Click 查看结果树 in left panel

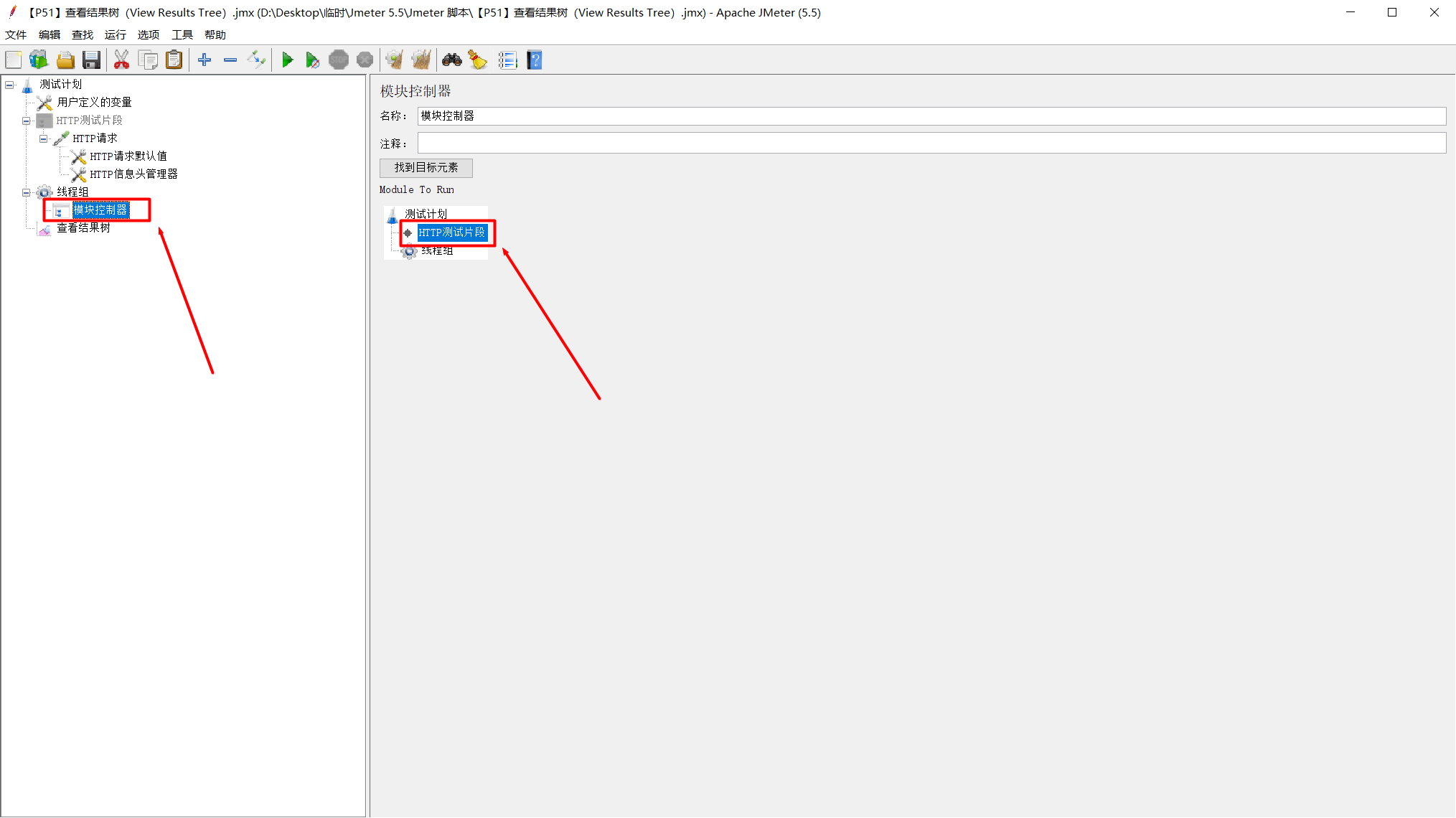(85, 228)
